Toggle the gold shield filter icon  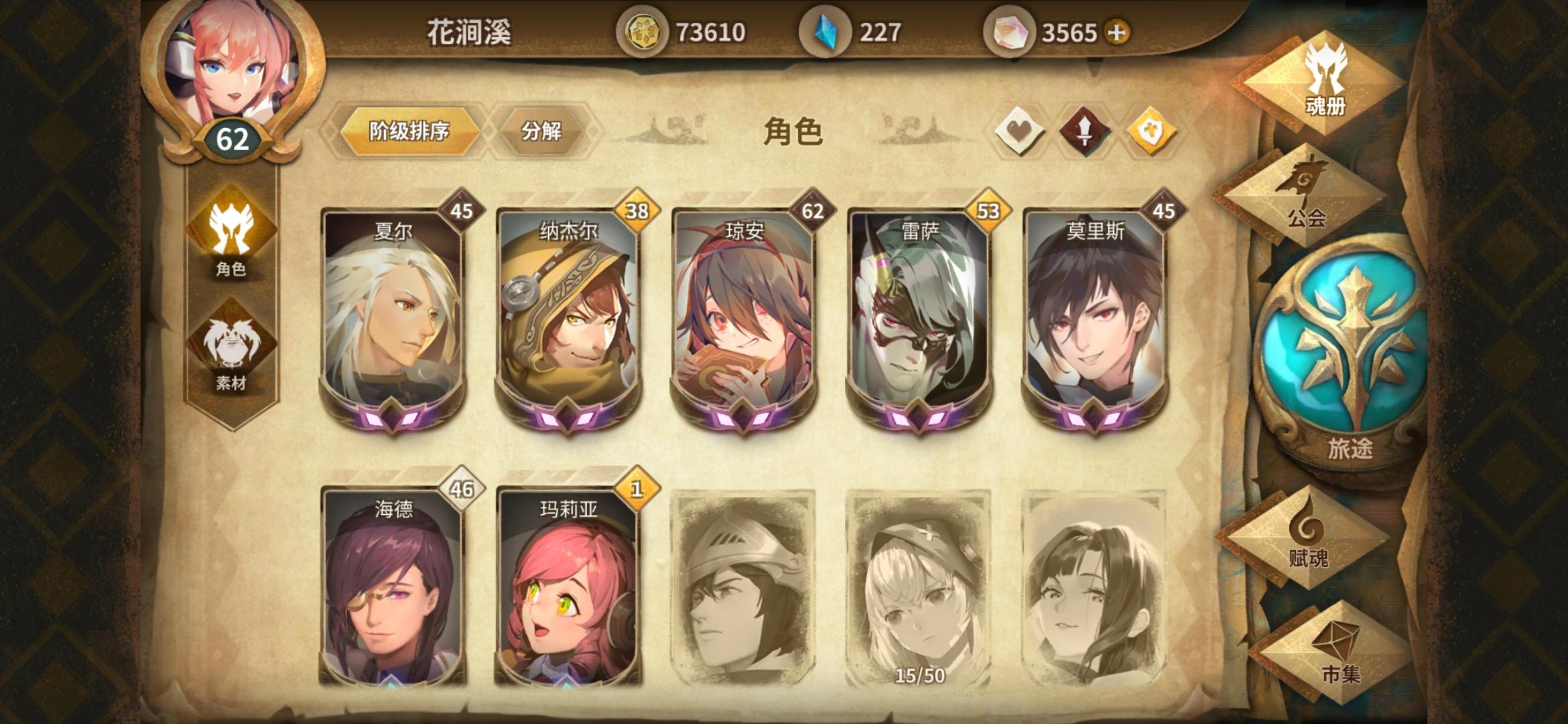pyautogui.click(x=1151, y=131)
